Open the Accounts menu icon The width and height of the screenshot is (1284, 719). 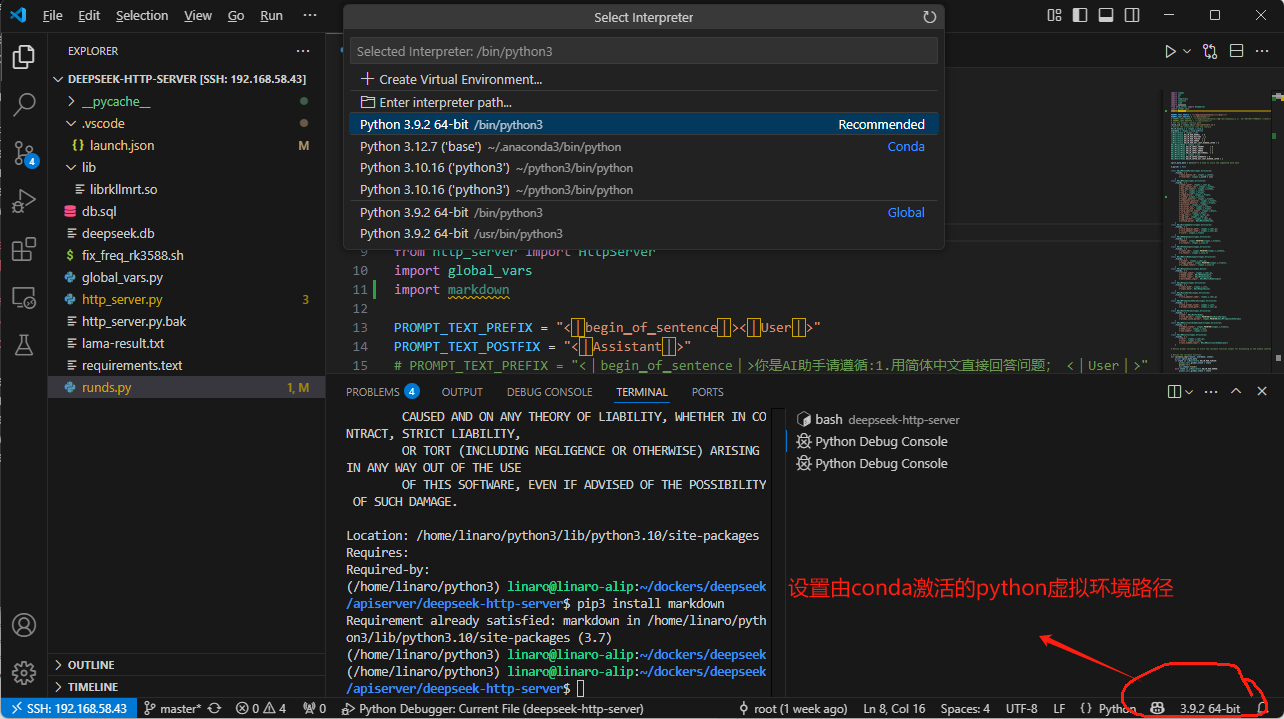(24, 625)
